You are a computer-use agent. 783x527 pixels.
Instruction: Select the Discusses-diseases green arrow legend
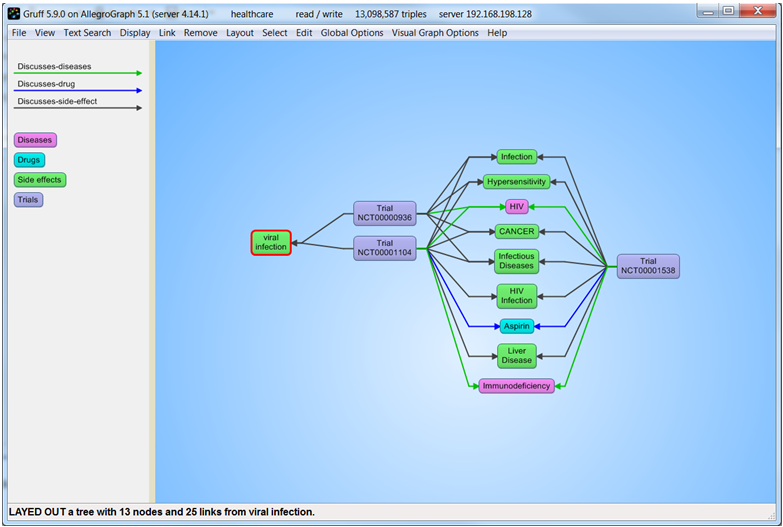(x=79, y=72)
